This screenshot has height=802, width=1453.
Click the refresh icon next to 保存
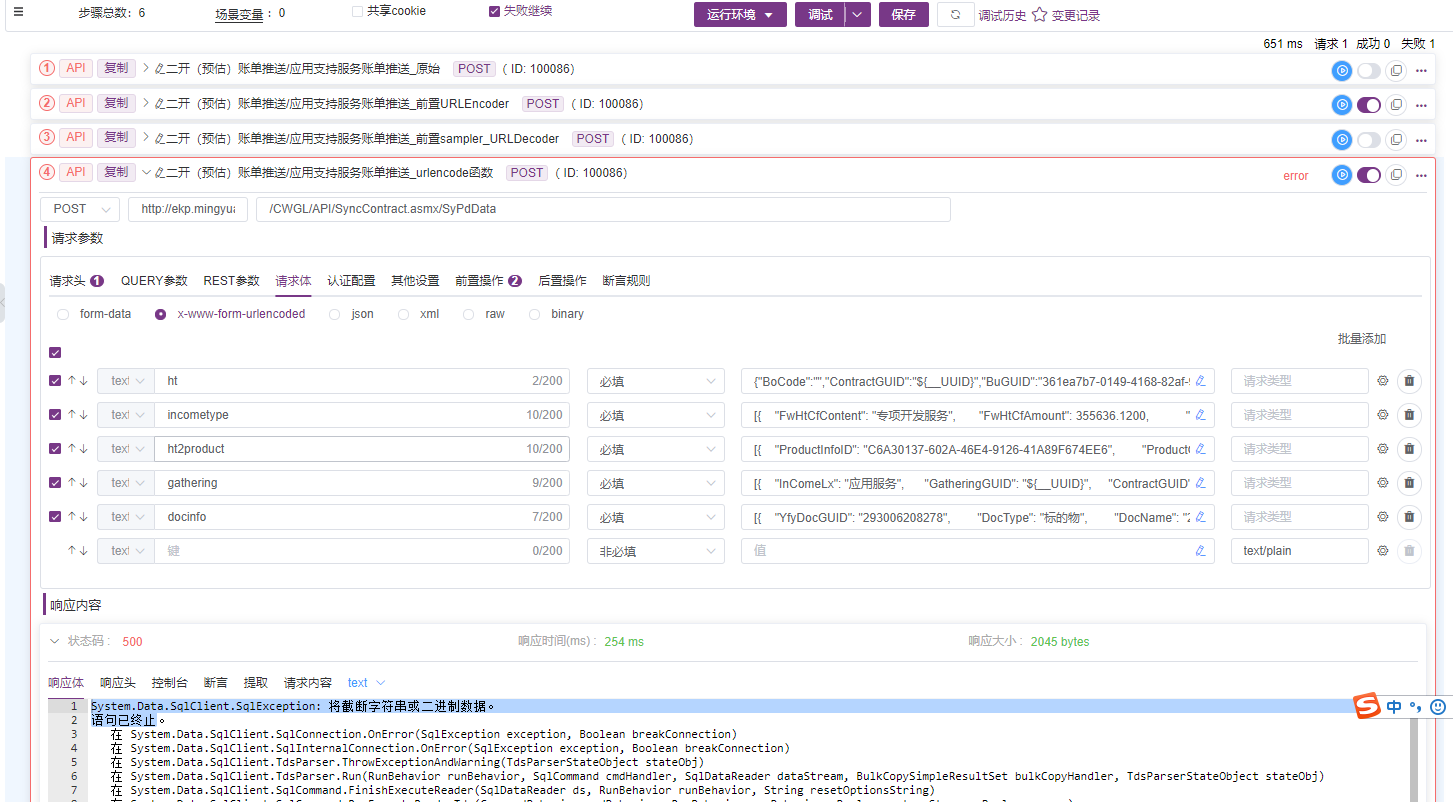(956, 15)
